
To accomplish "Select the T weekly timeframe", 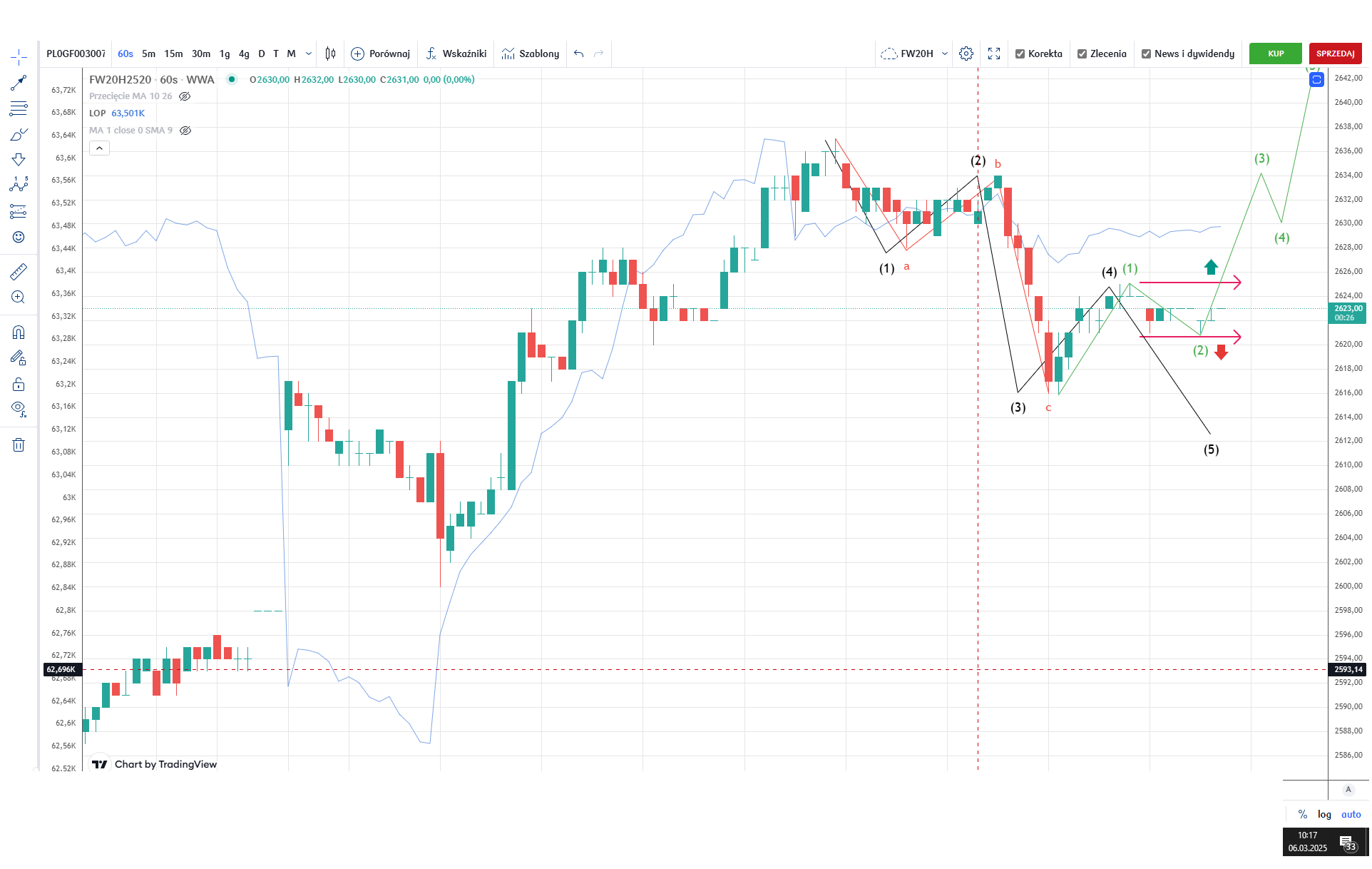I will click(276, 54).
